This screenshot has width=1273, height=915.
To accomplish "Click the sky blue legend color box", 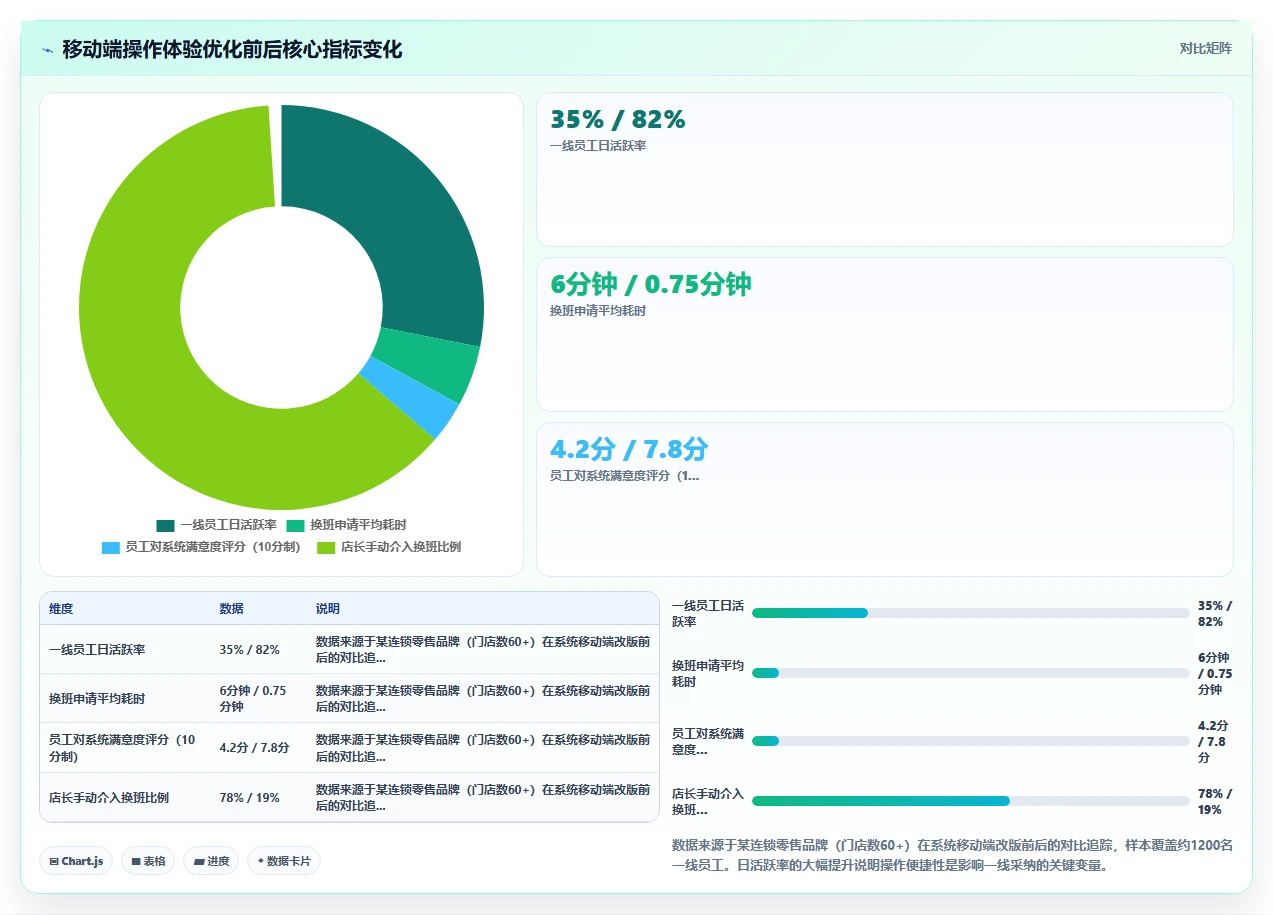I will click(111, 547).
